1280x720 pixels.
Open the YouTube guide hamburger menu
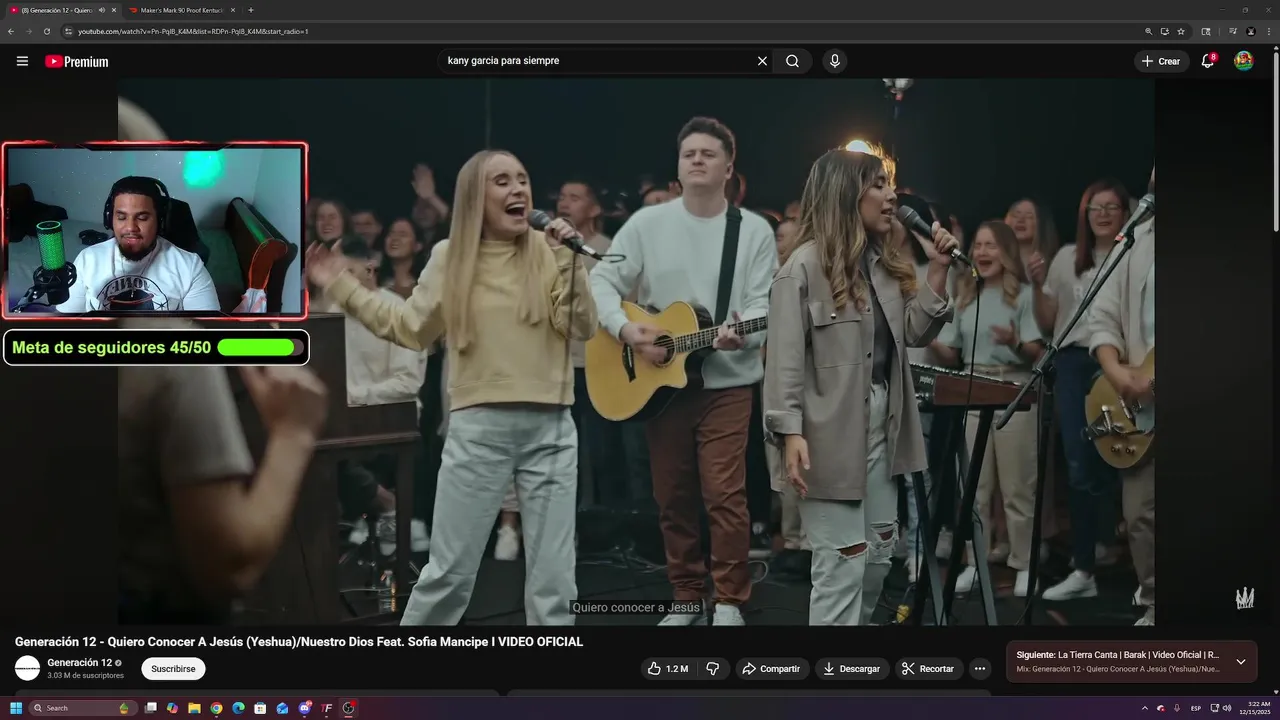pos(22,61)
